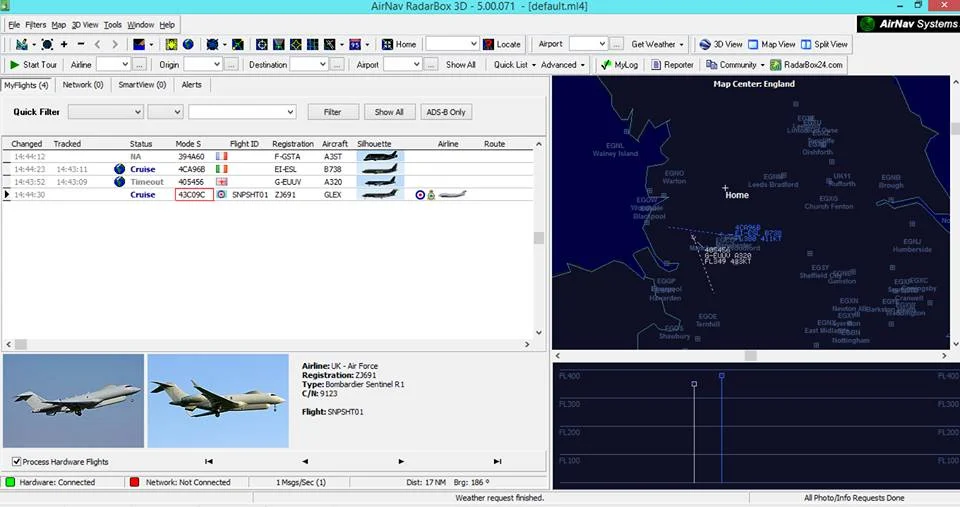The image size is (960, 507).
Task: Open the 3D View menu
Action: [x=85, y=24]
